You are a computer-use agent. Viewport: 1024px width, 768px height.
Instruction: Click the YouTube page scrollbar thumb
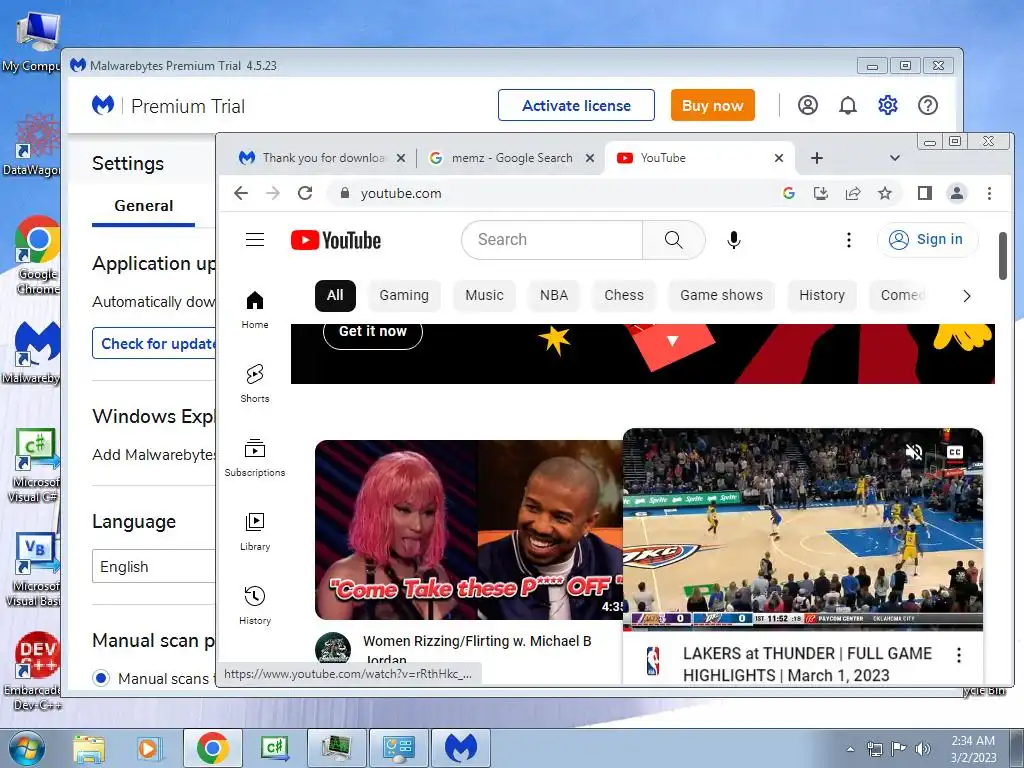pos(1002,256)
